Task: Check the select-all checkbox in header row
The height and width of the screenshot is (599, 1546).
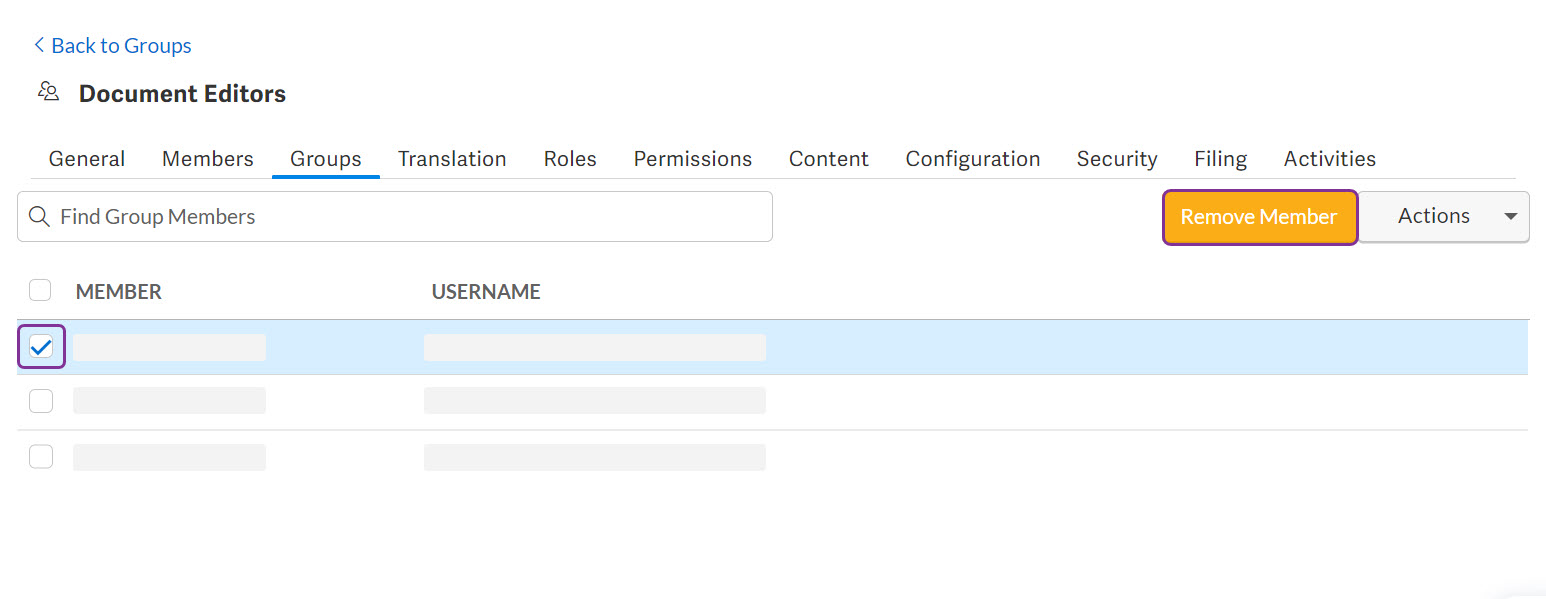Action: pyautogui.click(x=40, y=290)
